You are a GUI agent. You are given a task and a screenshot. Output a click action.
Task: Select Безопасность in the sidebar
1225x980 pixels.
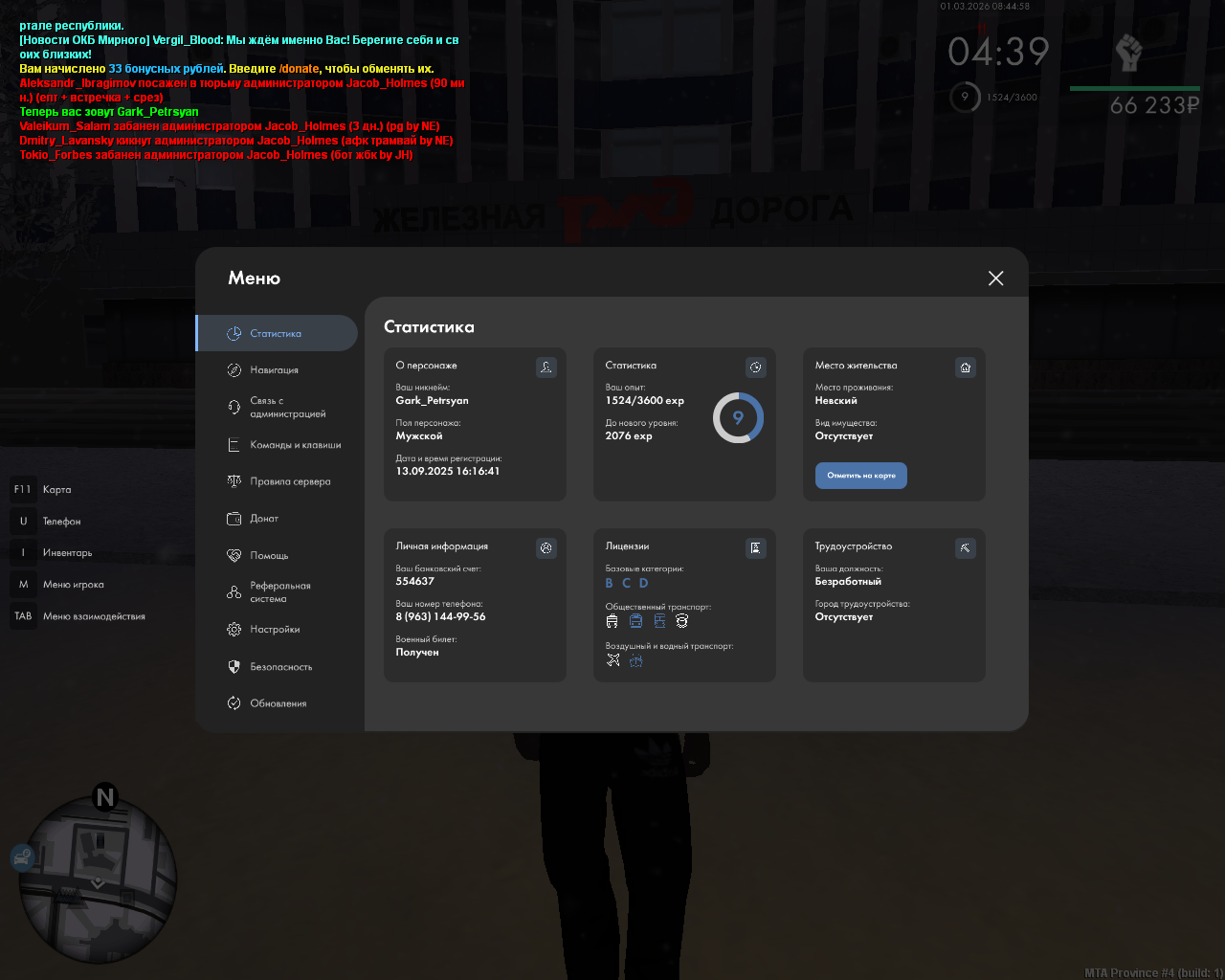point(280,667)
